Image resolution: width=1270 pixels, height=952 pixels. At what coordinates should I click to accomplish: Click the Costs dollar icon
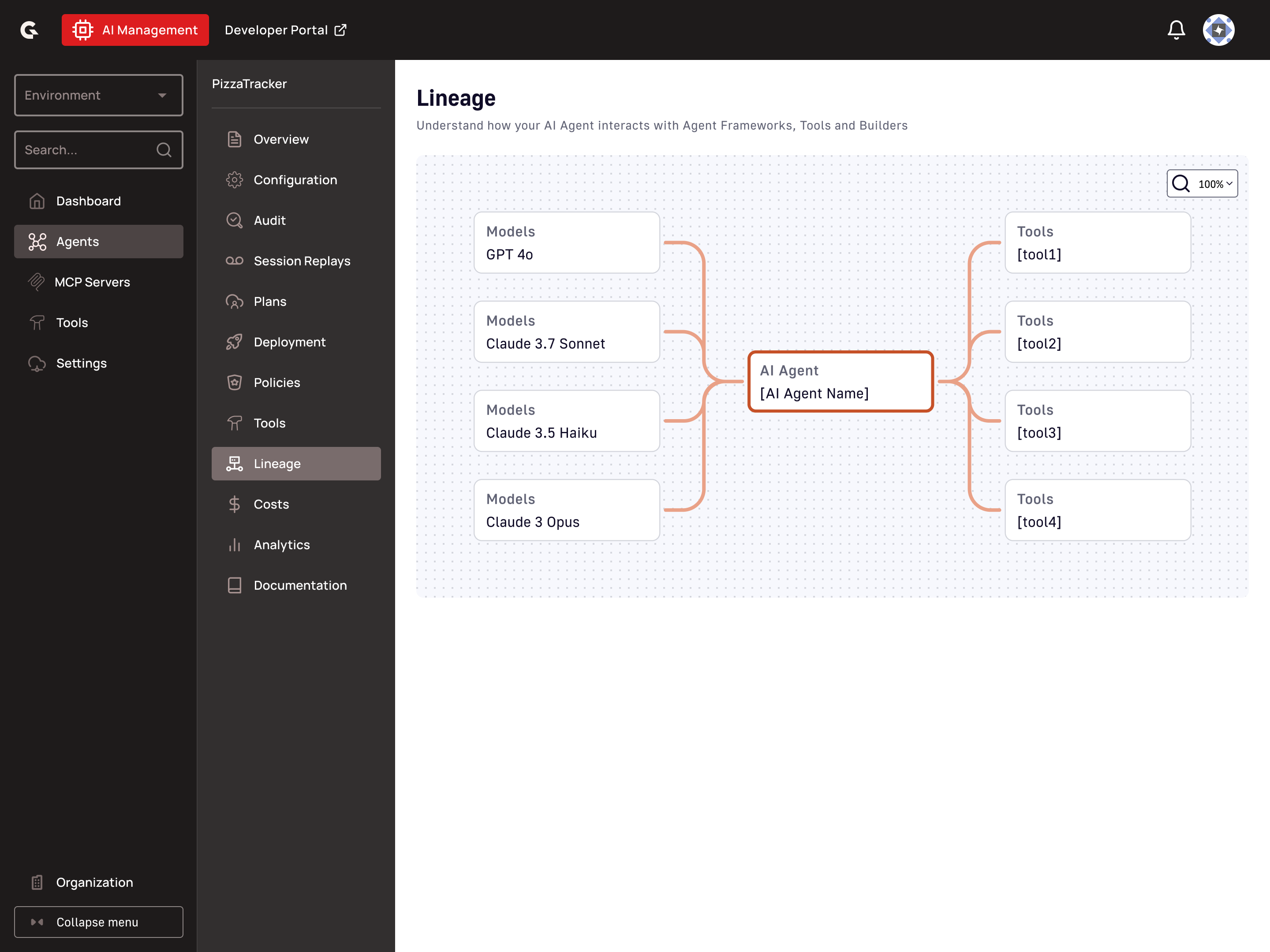click(234, 504)
